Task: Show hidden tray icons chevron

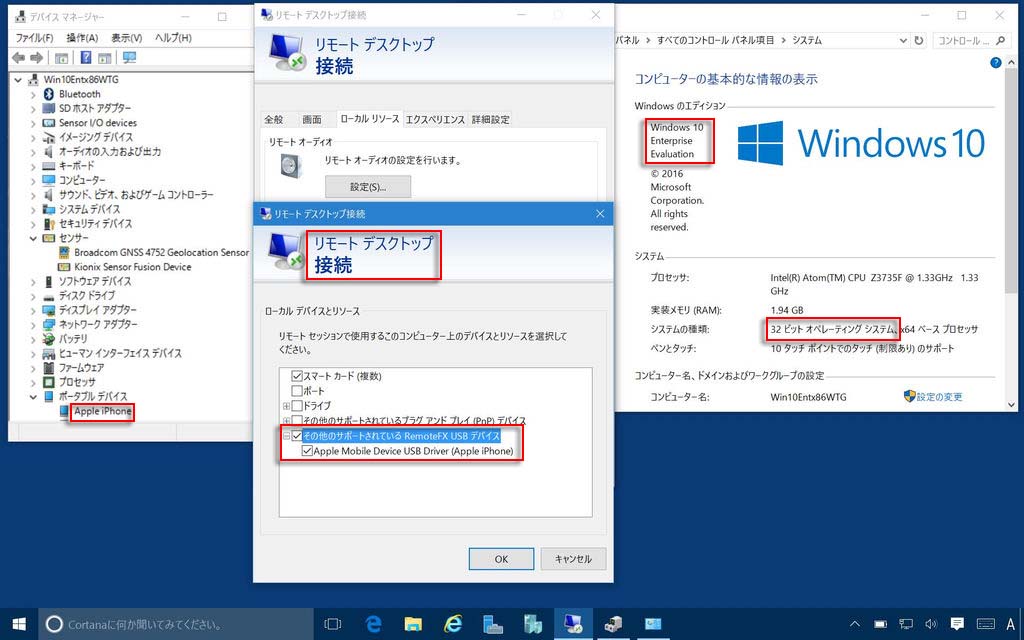Action: click(855, 624)
